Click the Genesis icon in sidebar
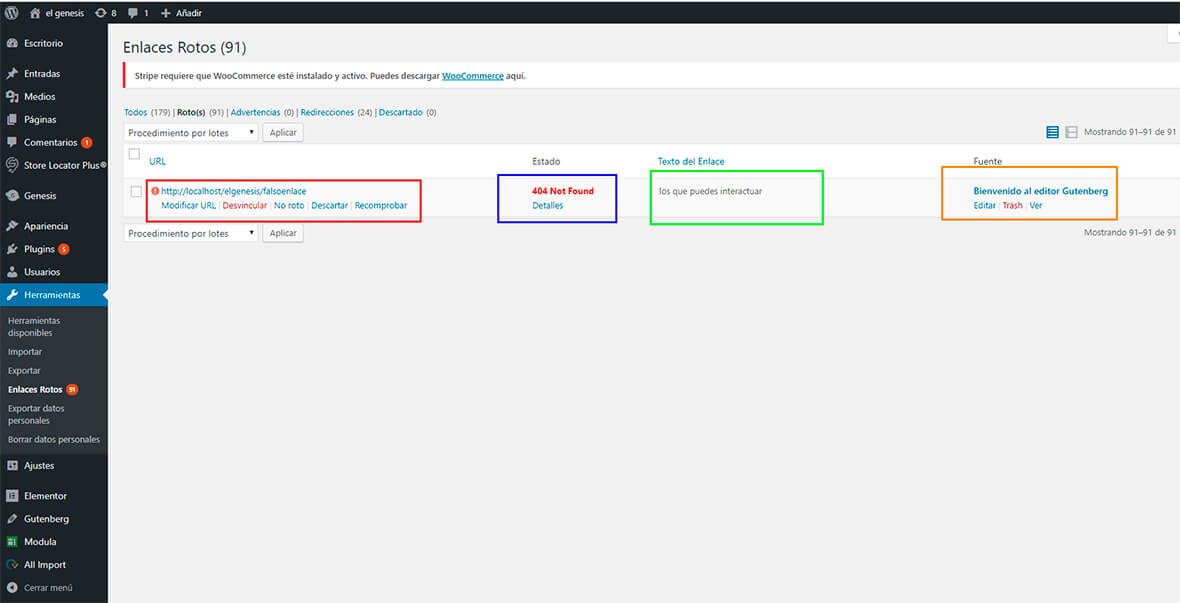1180x603 pixels. tap(12, 196)
